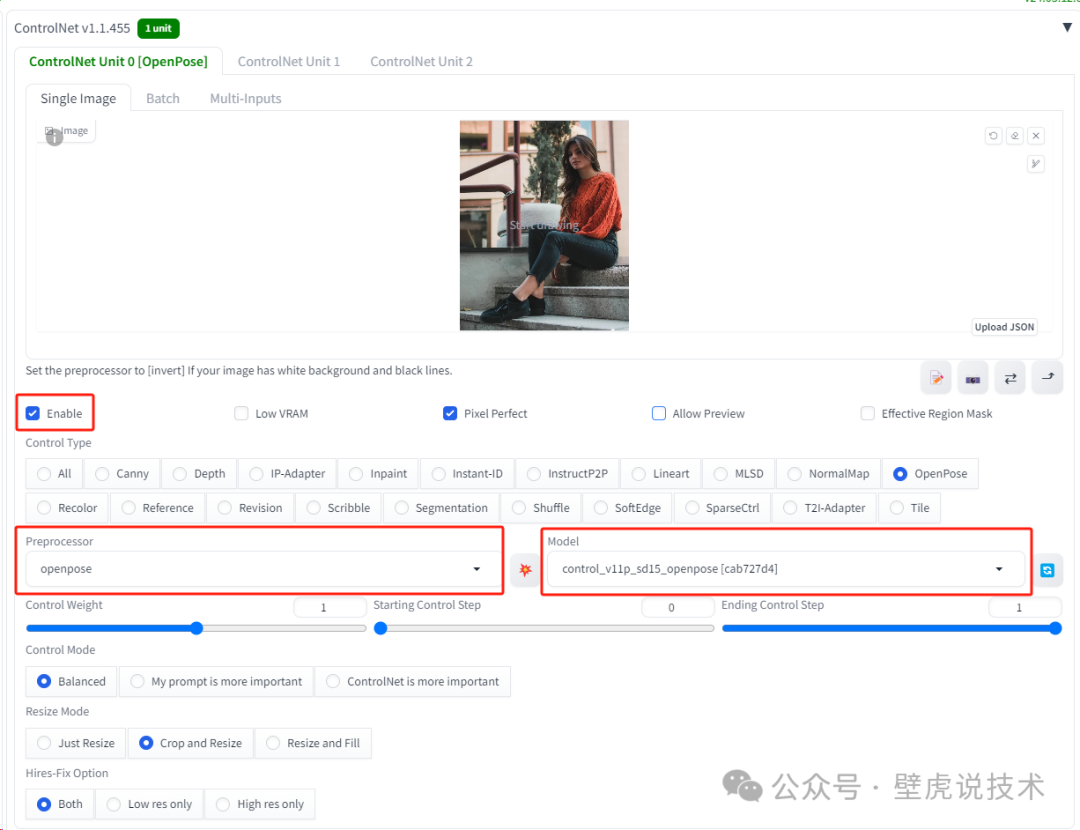1080x830 pixels.
Task: Select the OpenPose control type
Action: click(930, 474)
